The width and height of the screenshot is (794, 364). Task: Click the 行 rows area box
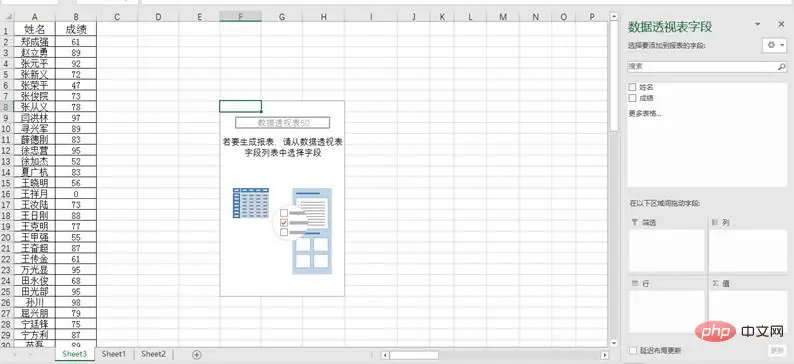[666, 312]
